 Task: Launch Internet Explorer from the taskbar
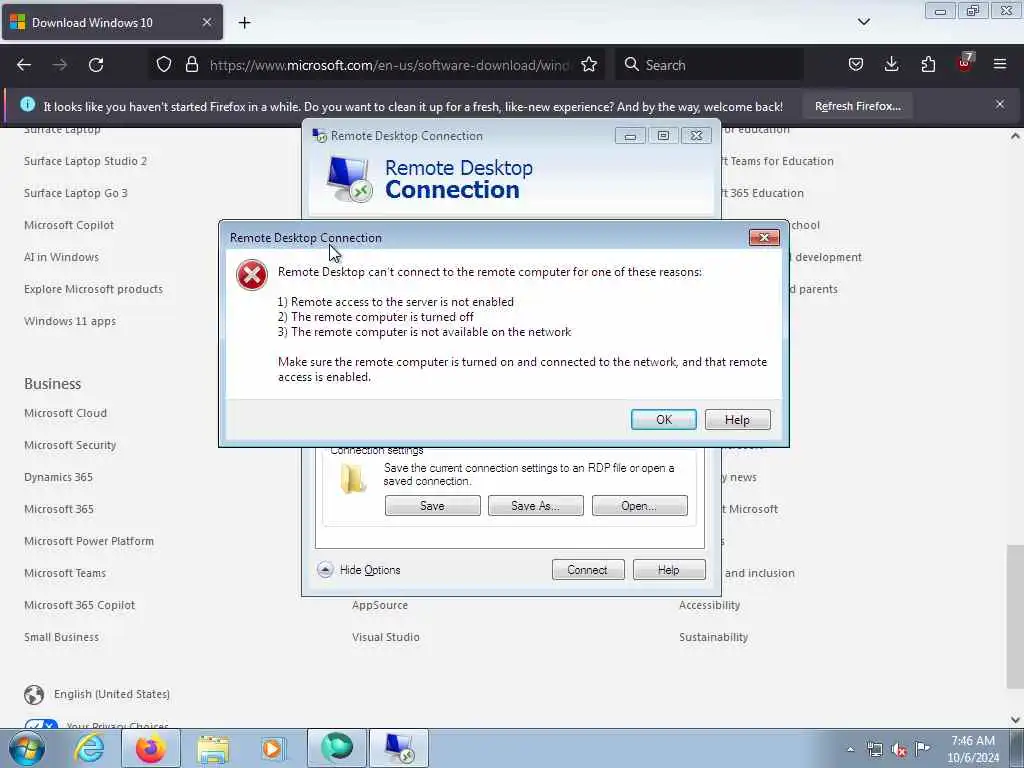(x=89, y=748)
